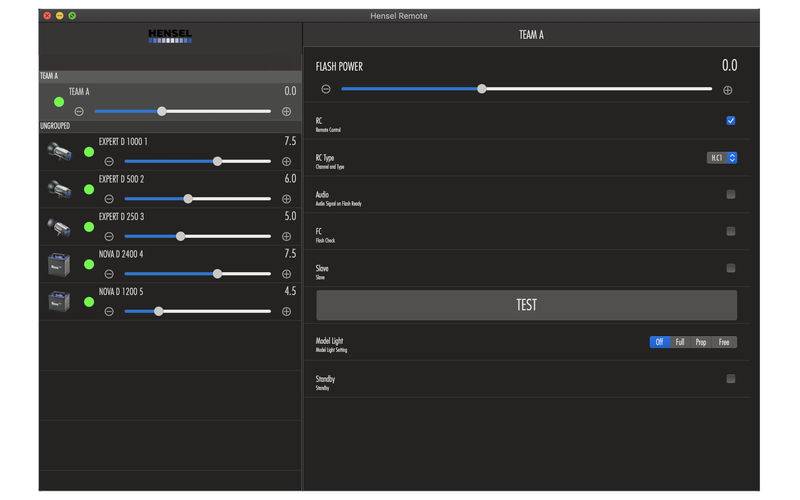Click green status dot of Nova D 2400 4
The width and height of the screenshot is (800, 500).
coord(89,264)
